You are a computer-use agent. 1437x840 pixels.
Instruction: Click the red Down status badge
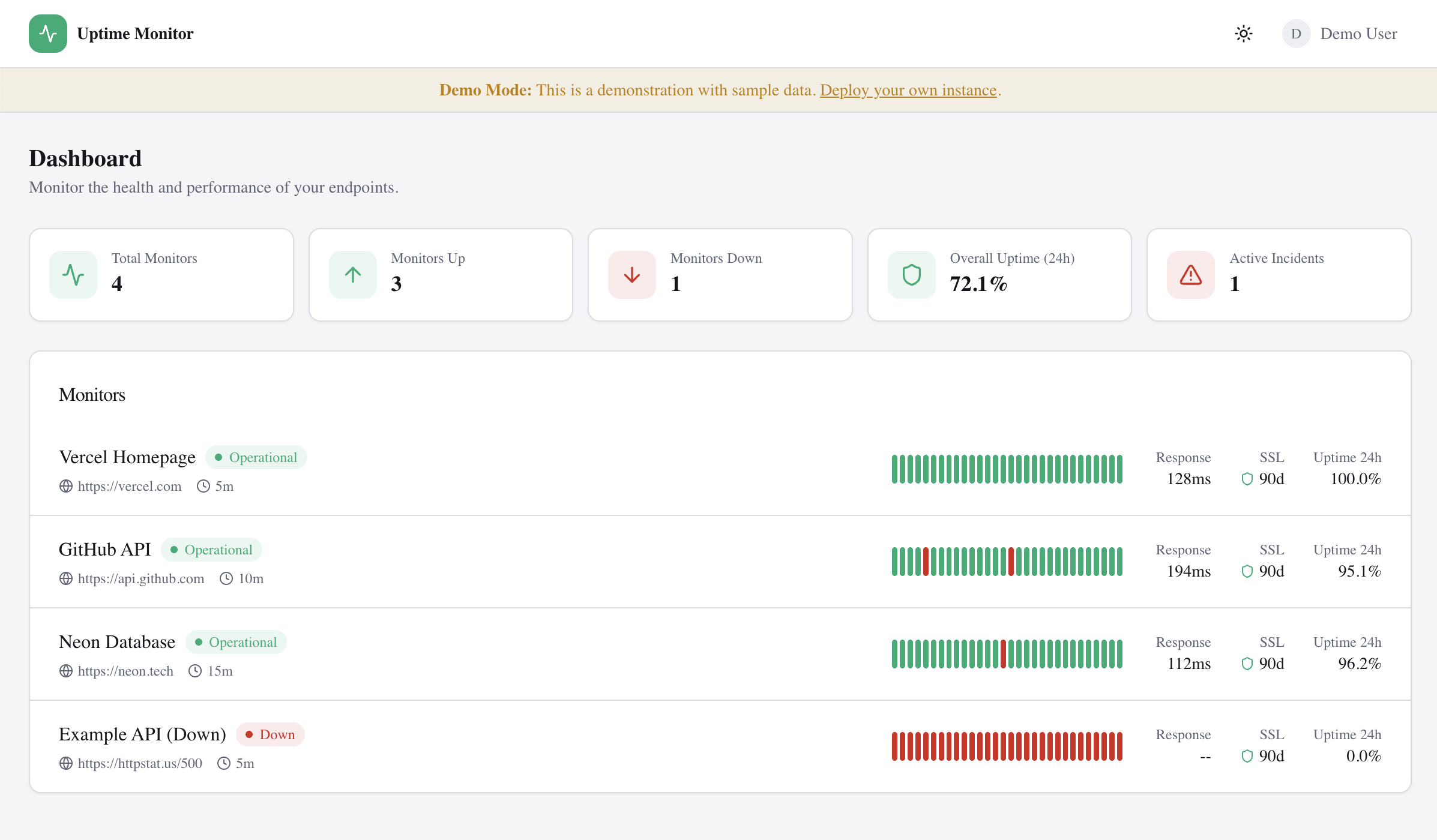coord(270,734)
